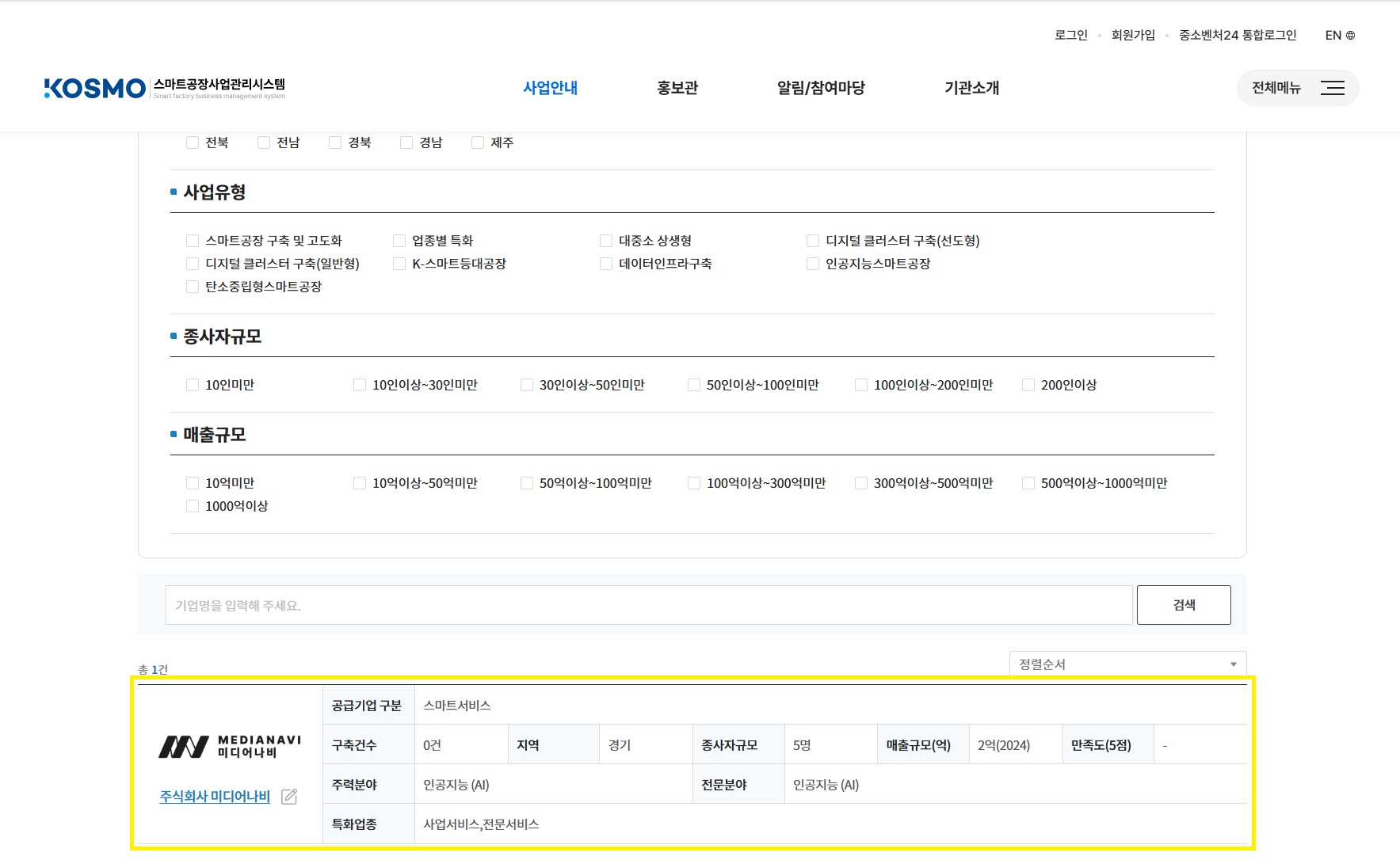Click the KOSMO logo
The width and height of the screenshot is (1400, 860).
tap(95, 88)
